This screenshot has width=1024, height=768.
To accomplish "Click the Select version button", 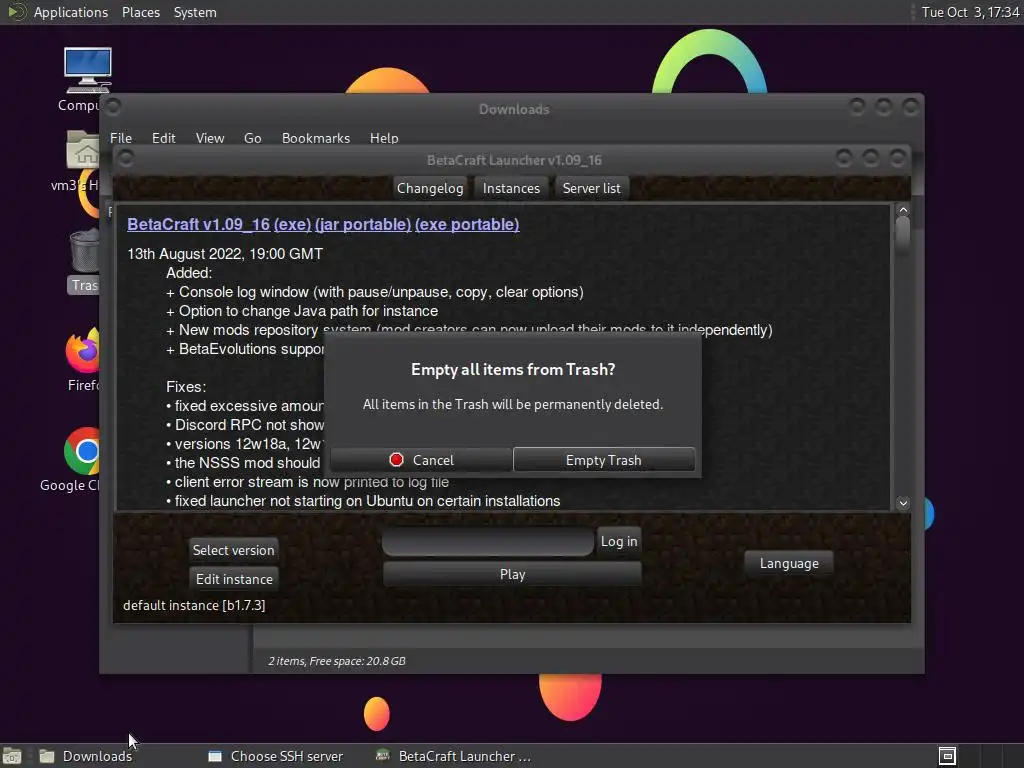I will [233, 550].
